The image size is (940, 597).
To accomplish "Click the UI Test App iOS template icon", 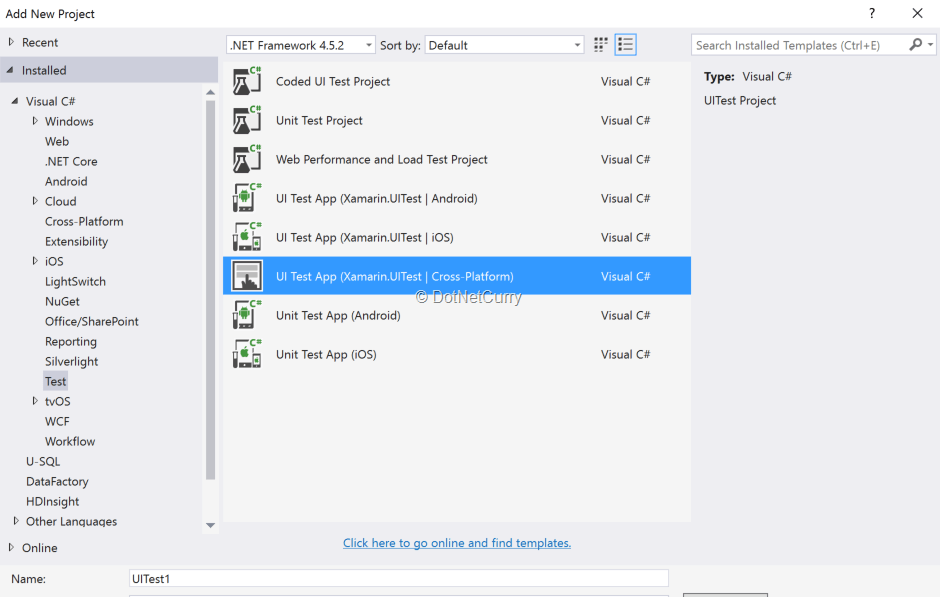I will (247, 237).
